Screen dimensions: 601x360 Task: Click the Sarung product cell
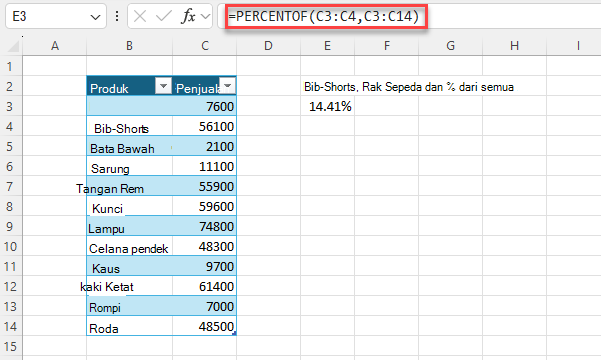pos(130,166)
